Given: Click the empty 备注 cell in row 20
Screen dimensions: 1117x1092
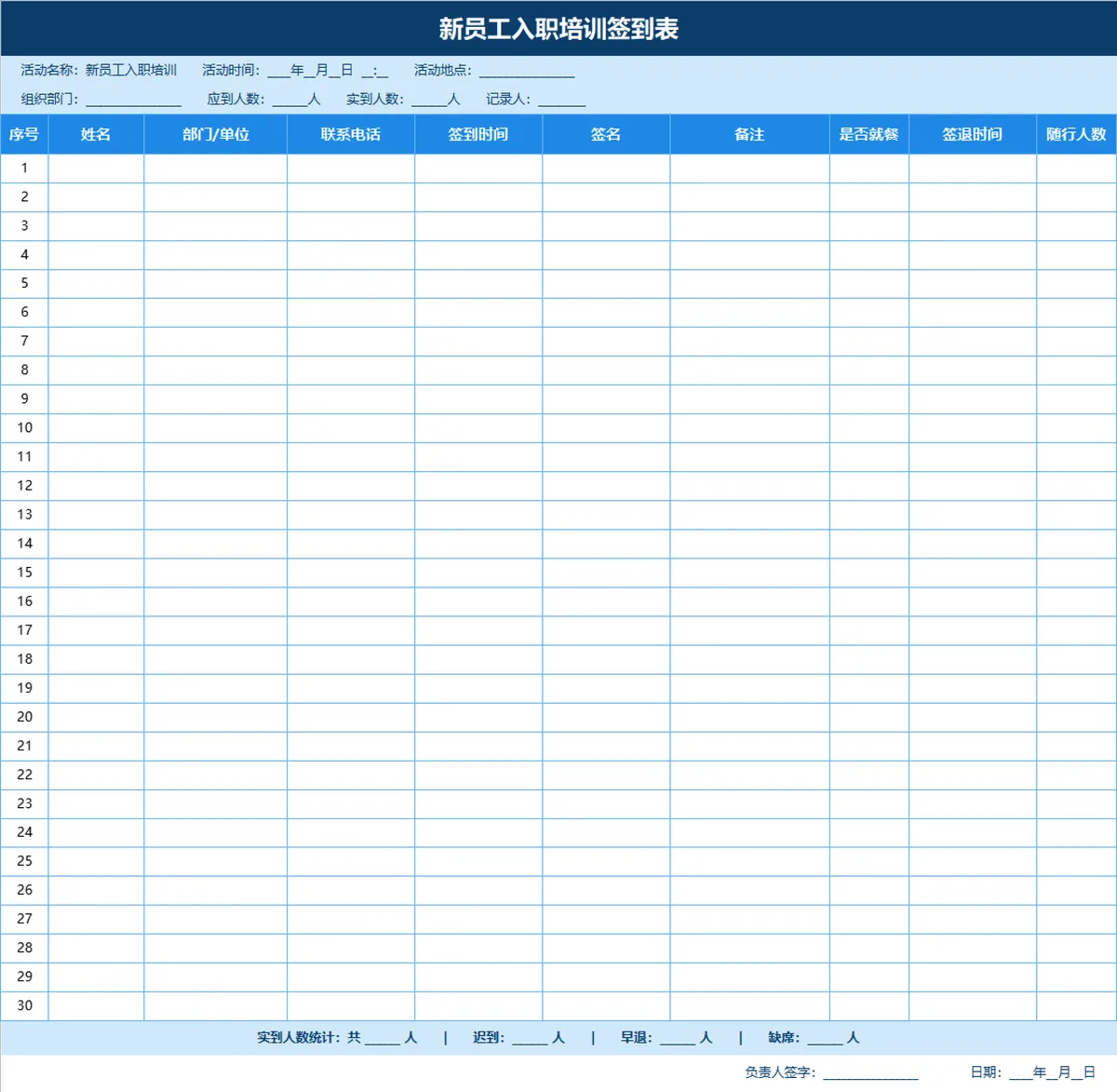Looking at the screenshot, I should coord(749,717).
